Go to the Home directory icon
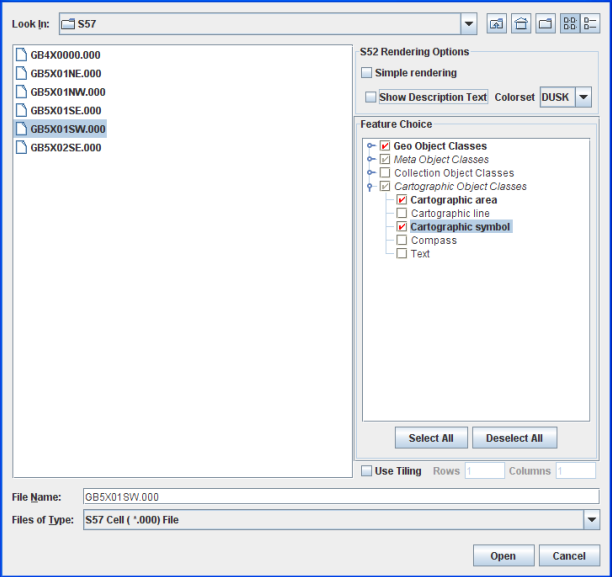 pyautogui.click(x=521, y=24)
